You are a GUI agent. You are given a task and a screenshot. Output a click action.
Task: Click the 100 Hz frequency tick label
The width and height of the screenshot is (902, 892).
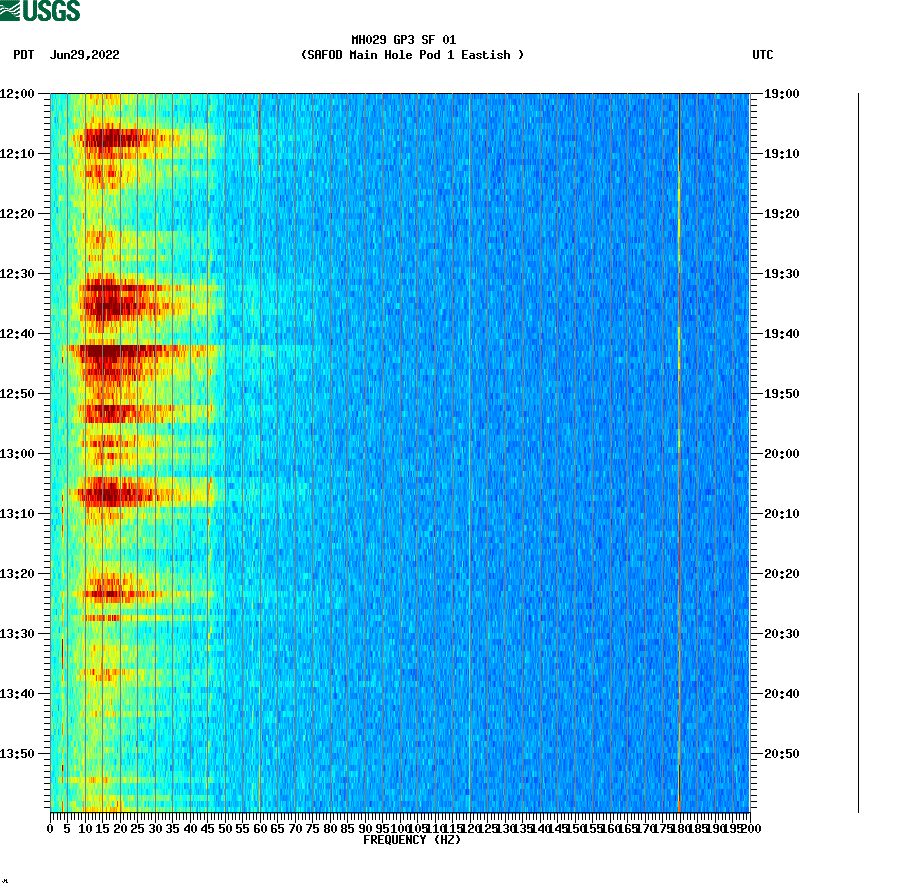[x=398, y=828]
